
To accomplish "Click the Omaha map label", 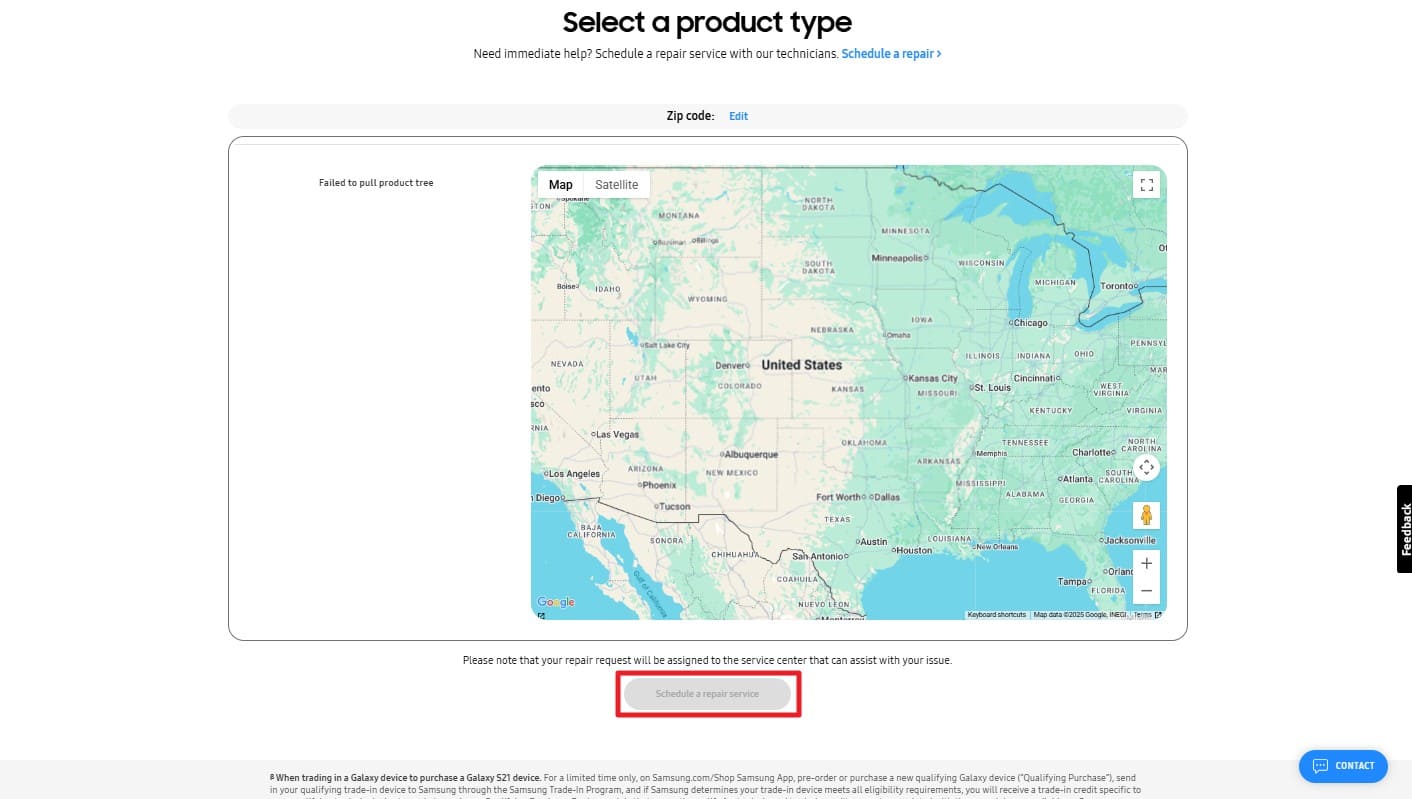I will [x=897, y=335].
